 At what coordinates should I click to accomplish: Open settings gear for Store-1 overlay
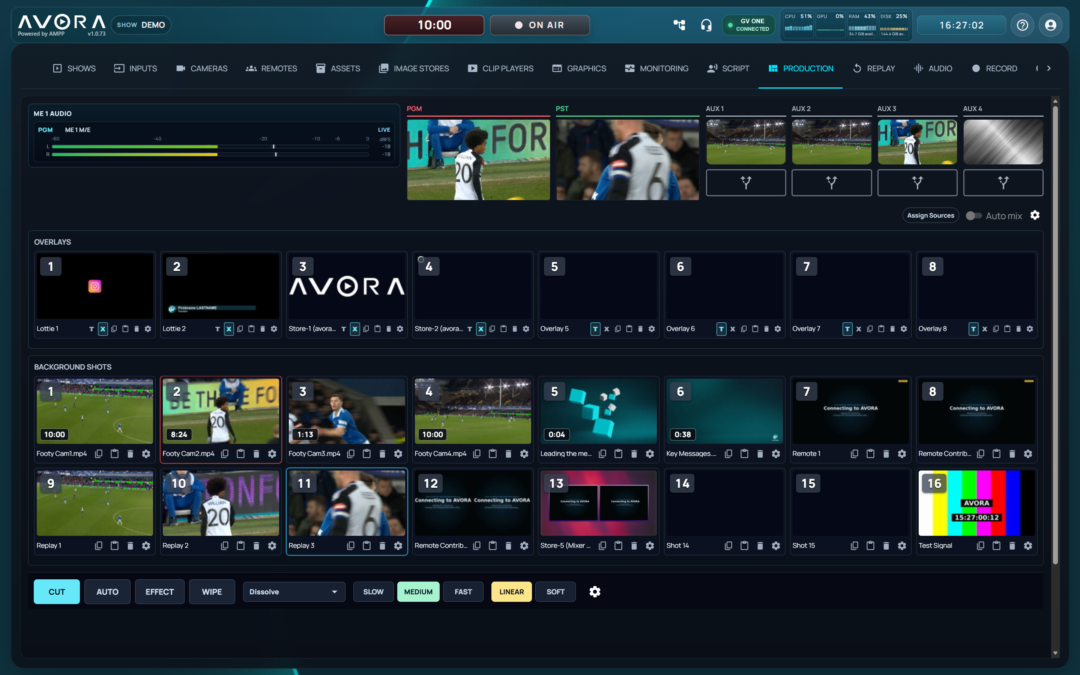(399, 329)
